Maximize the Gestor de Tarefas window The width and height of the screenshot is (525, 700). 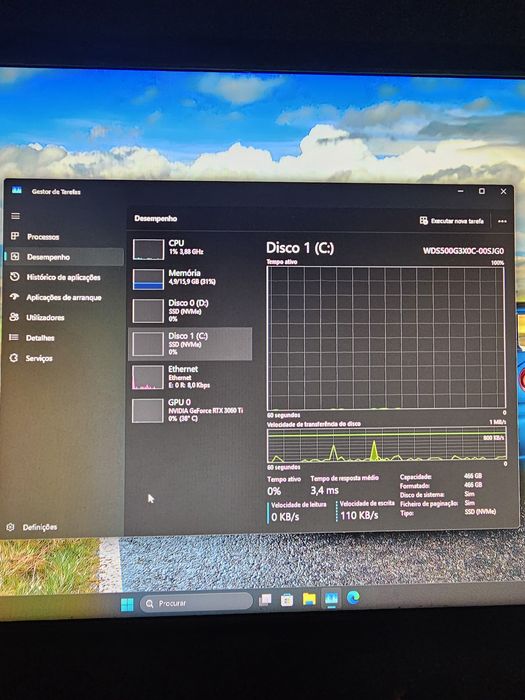482,191
